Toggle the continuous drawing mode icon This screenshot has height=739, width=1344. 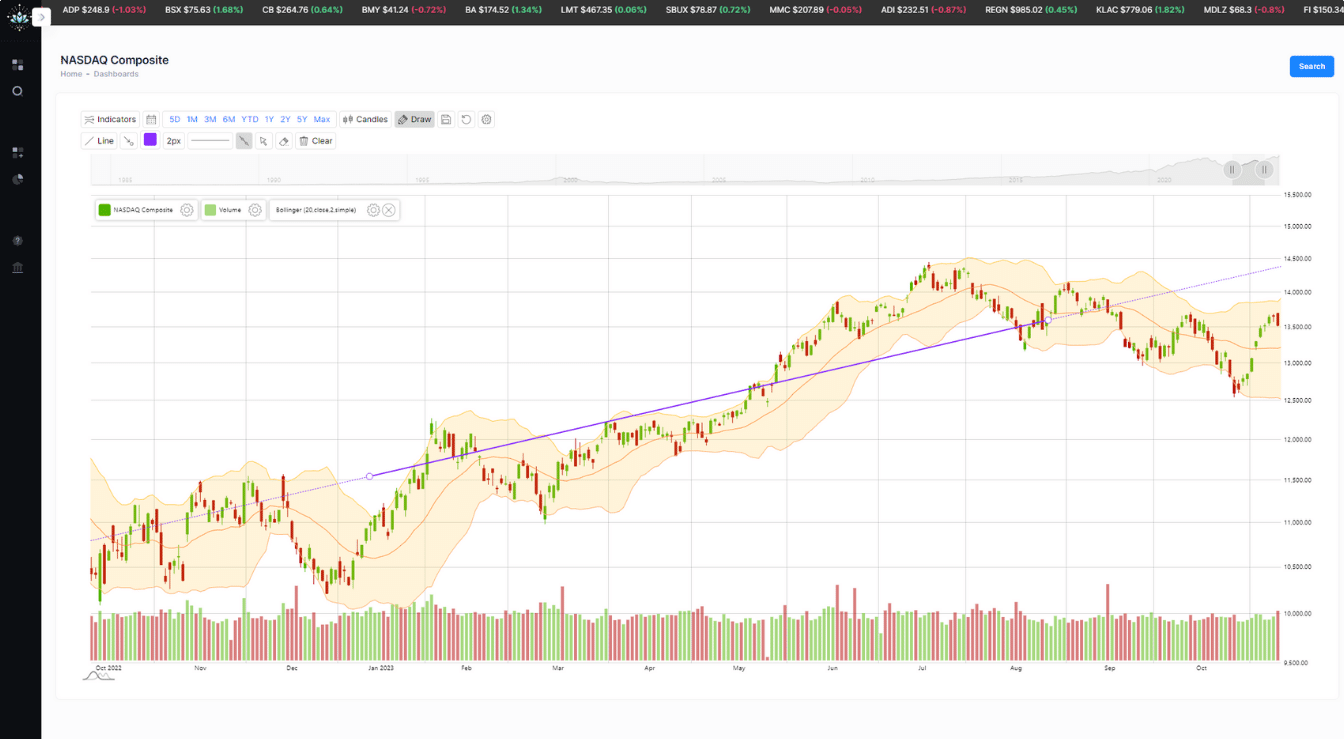(244, 141)
